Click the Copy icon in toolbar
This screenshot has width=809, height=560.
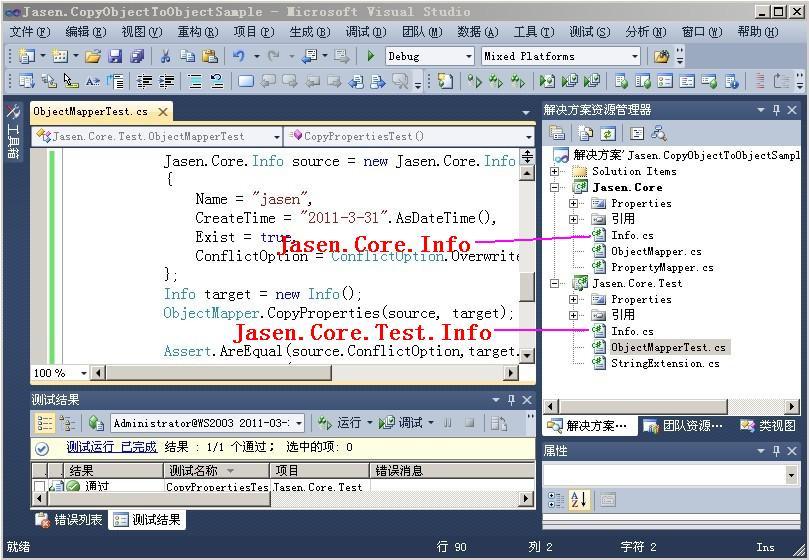[x=187, y=56]
